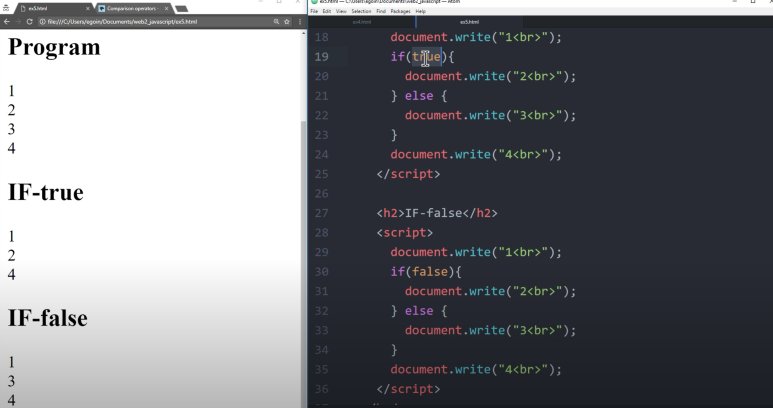Switch to the ex5.html browser tab
Viewport: 773px width, 408px height.
(x=54, y=8)
